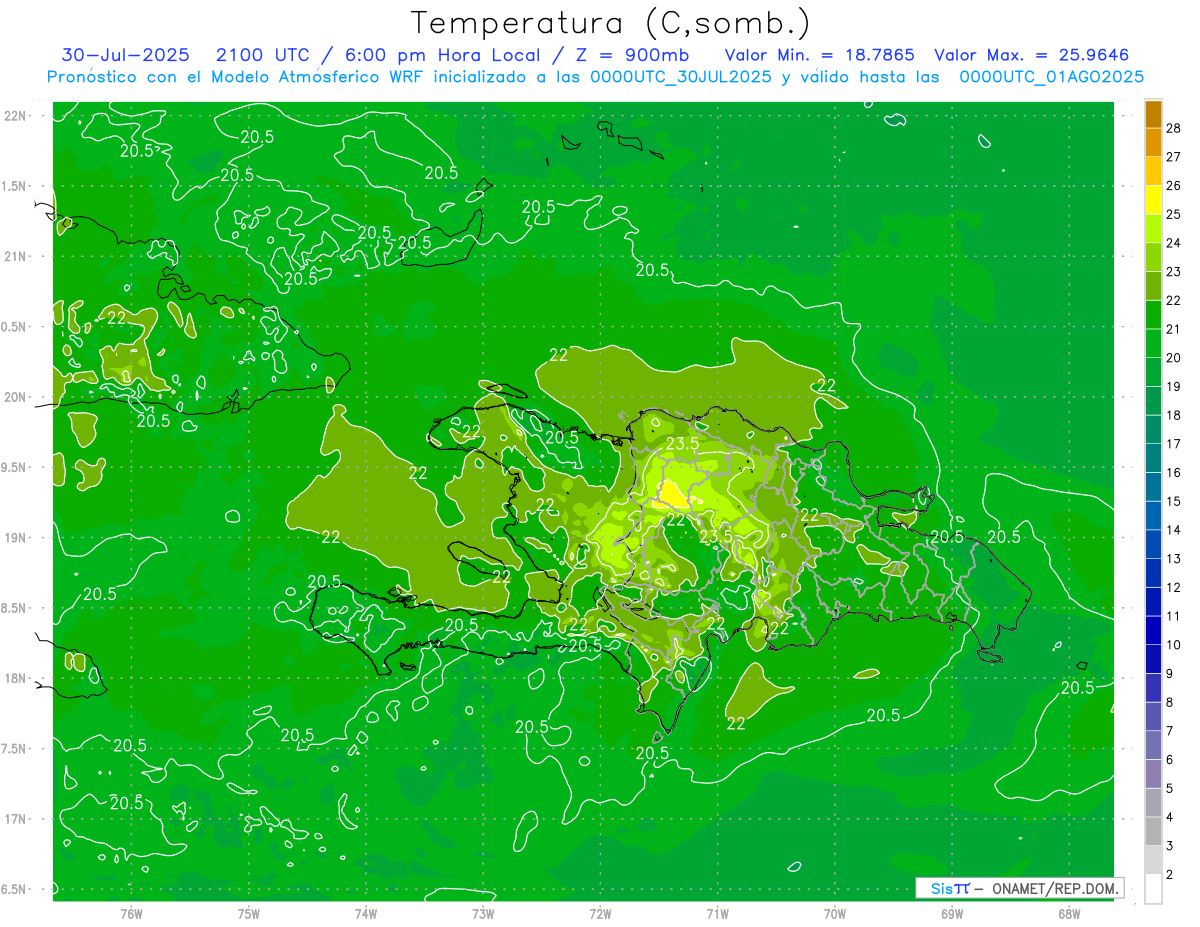
Task: Click longitude axis label '69W'
Action: pyautogui.click(x=952, y=914)
